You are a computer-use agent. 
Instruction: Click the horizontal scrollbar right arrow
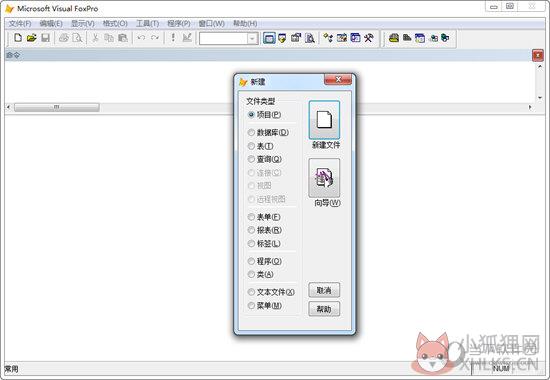pos(530,107)
